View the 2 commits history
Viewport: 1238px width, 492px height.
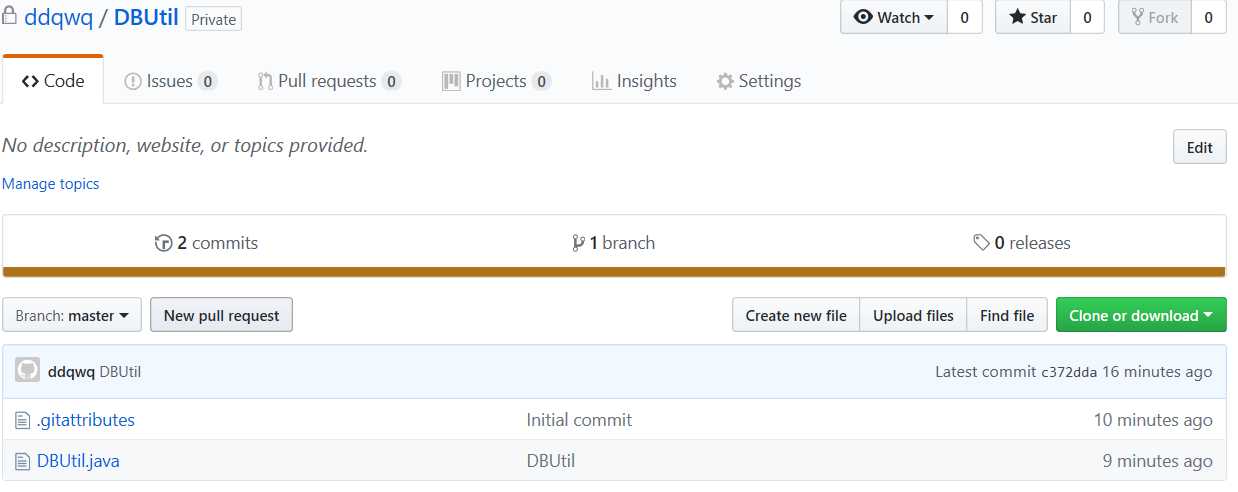[x=206, y=243]
